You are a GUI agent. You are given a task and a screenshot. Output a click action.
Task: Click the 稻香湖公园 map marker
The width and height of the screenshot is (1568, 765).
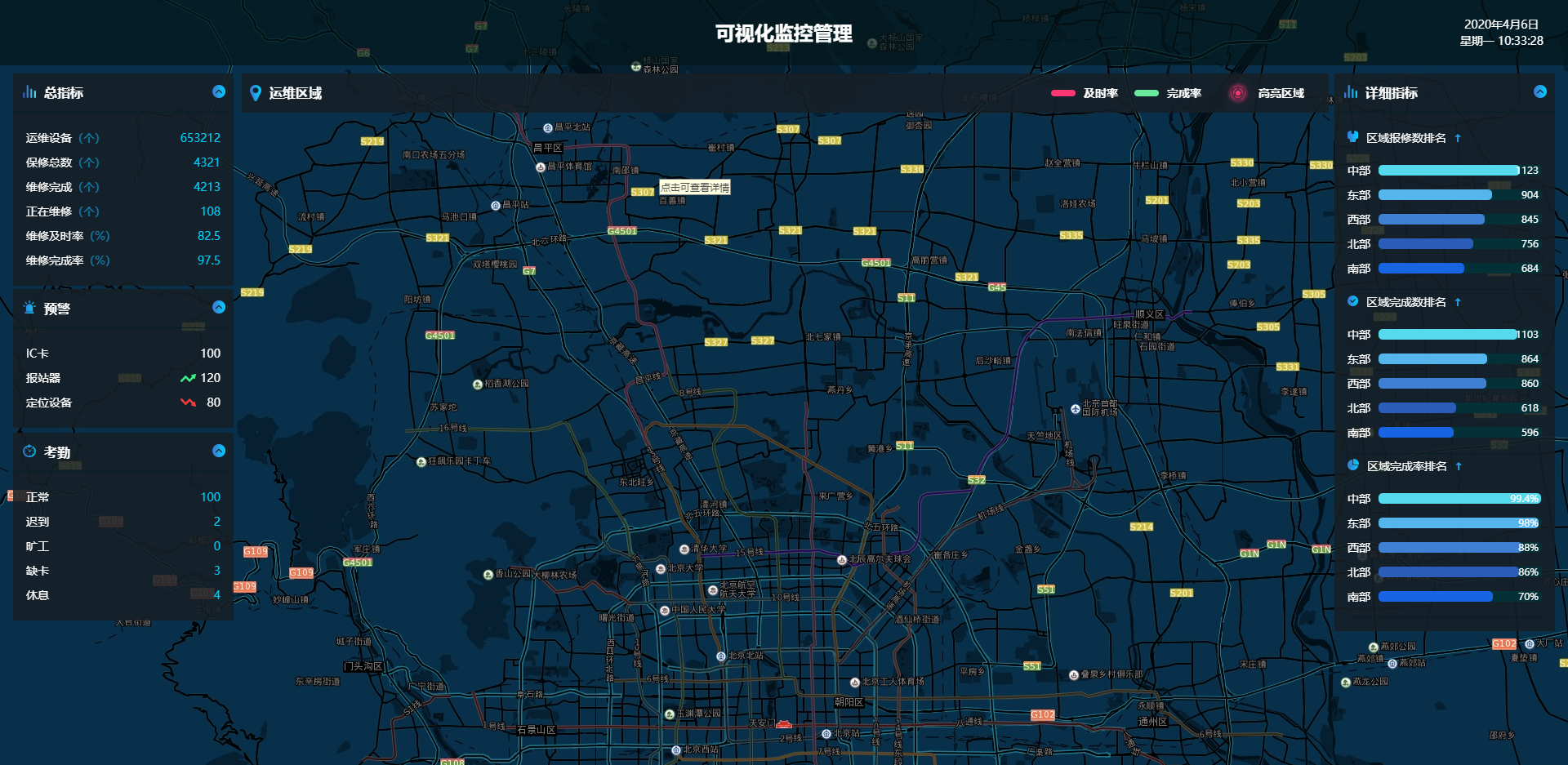(478, 385)
